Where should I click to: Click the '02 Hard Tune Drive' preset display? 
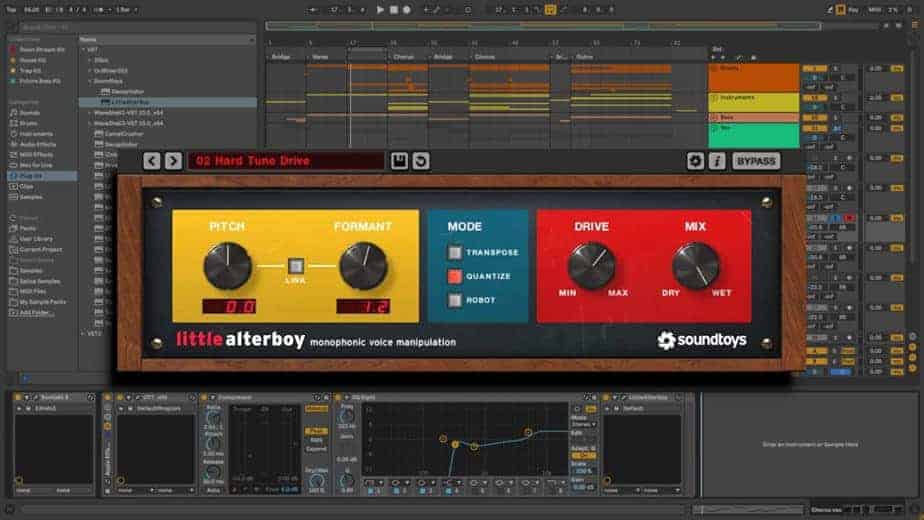[286, 161]
